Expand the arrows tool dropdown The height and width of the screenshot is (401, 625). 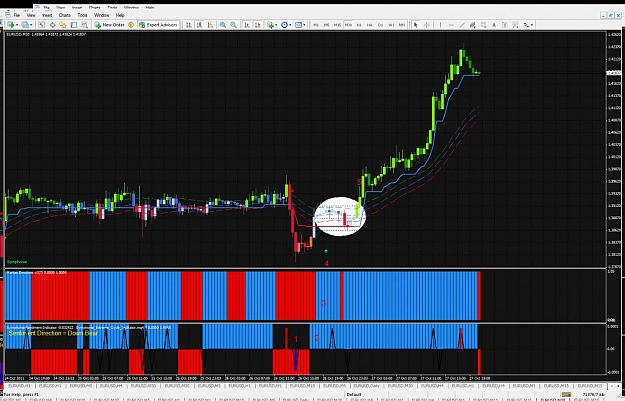coord(532,25)
